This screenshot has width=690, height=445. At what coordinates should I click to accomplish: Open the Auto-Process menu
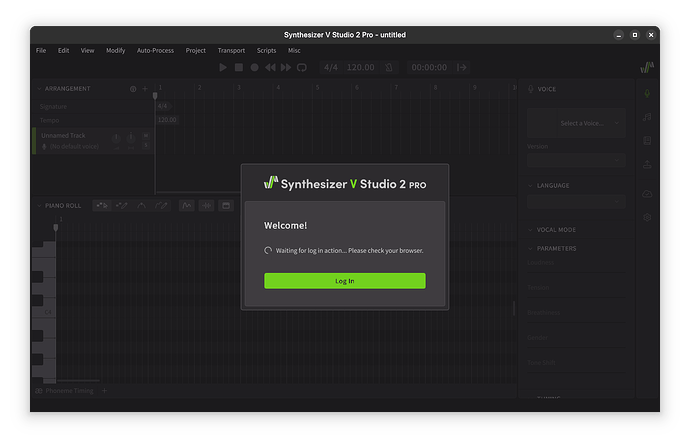[x=155, y=51]
